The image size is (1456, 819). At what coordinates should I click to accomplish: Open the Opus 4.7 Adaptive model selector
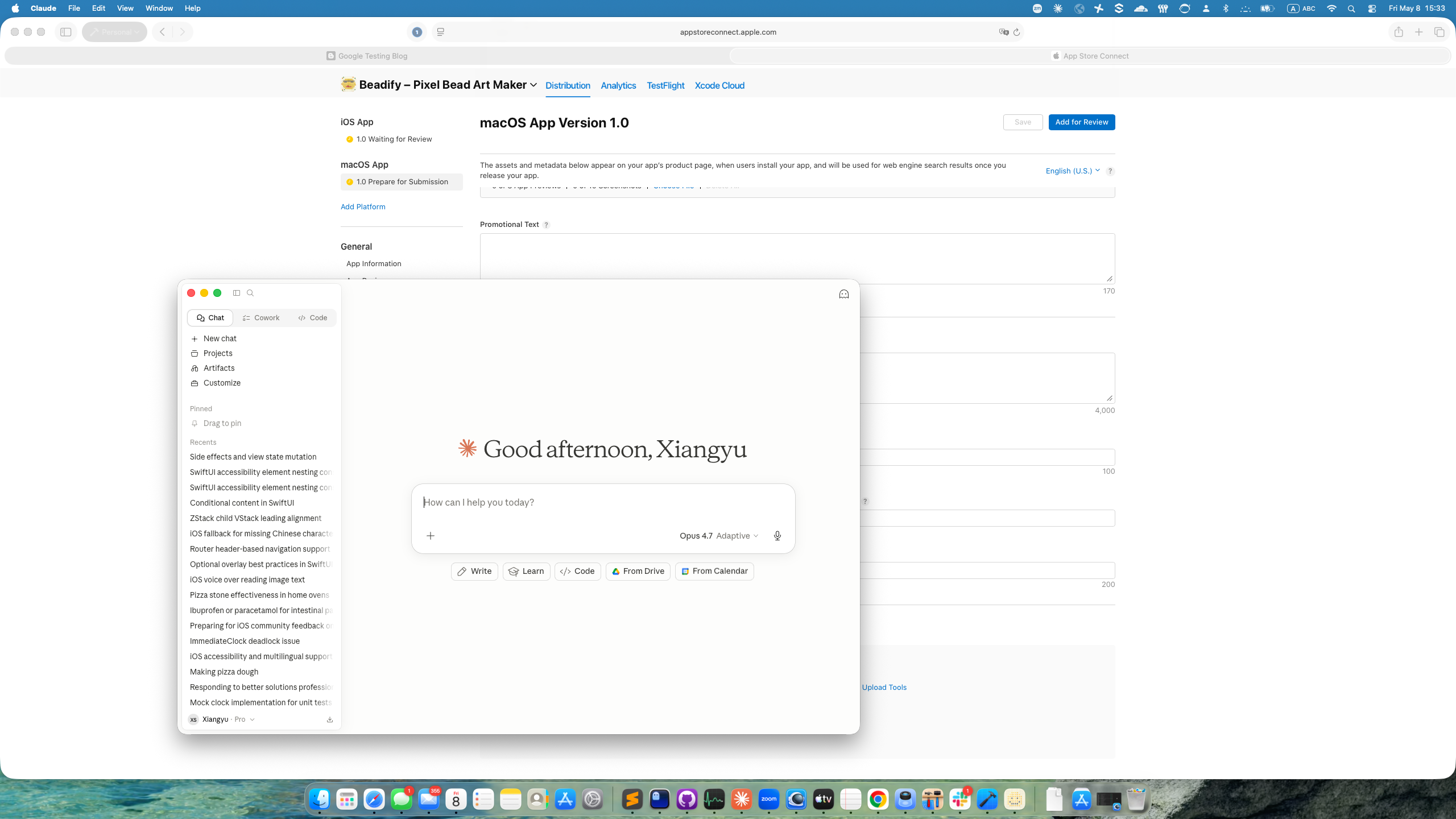coord(719,536)
